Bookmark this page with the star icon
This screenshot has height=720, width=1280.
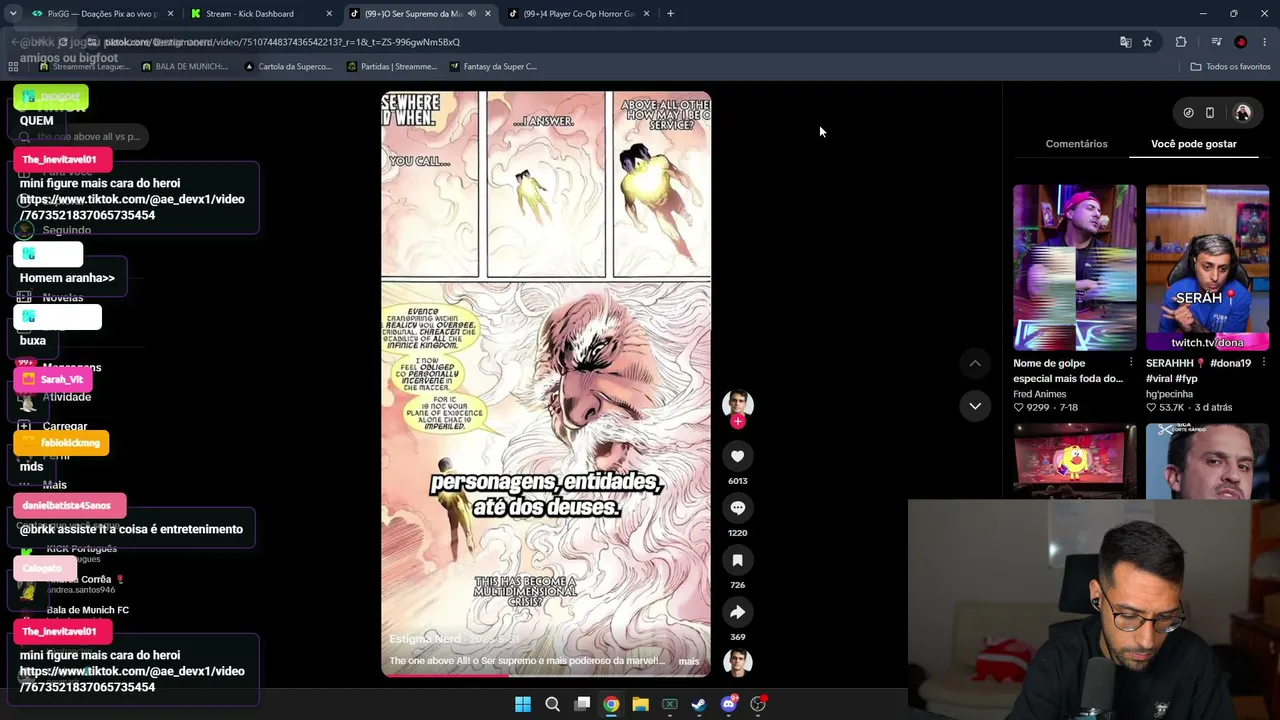(x=1147, y=42)
